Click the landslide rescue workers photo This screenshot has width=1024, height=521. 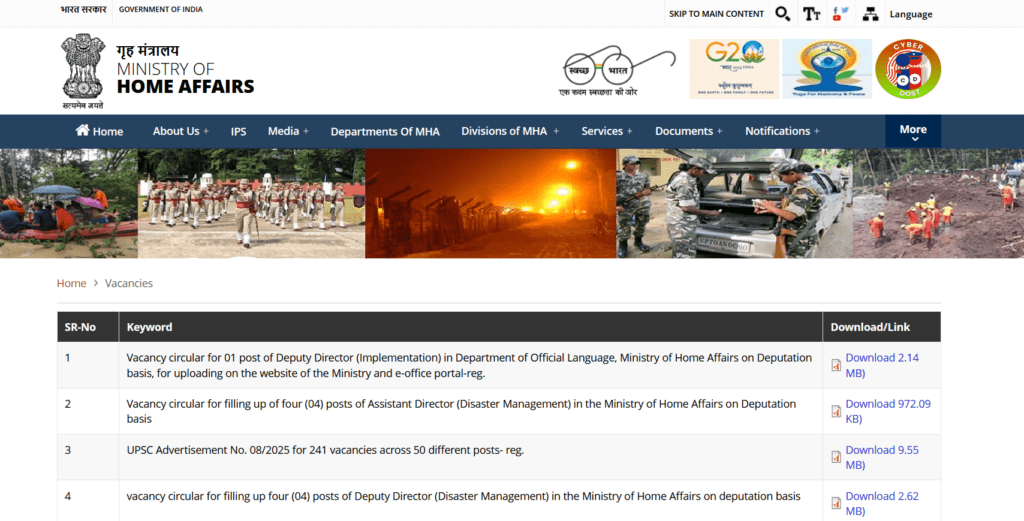pyautogui.click(x=938, y=203)
